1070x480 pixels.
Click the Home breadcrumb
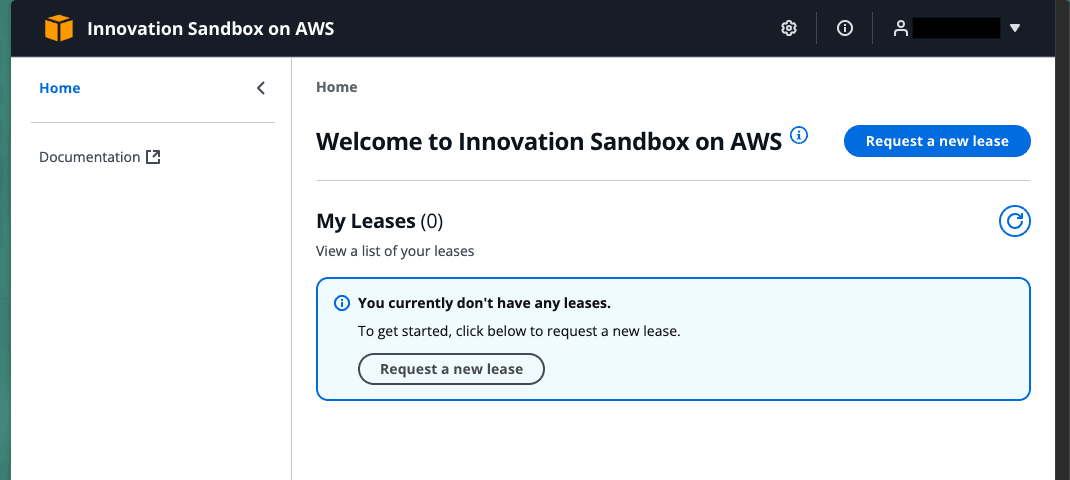pyautogui.click(x=337, y=87)
